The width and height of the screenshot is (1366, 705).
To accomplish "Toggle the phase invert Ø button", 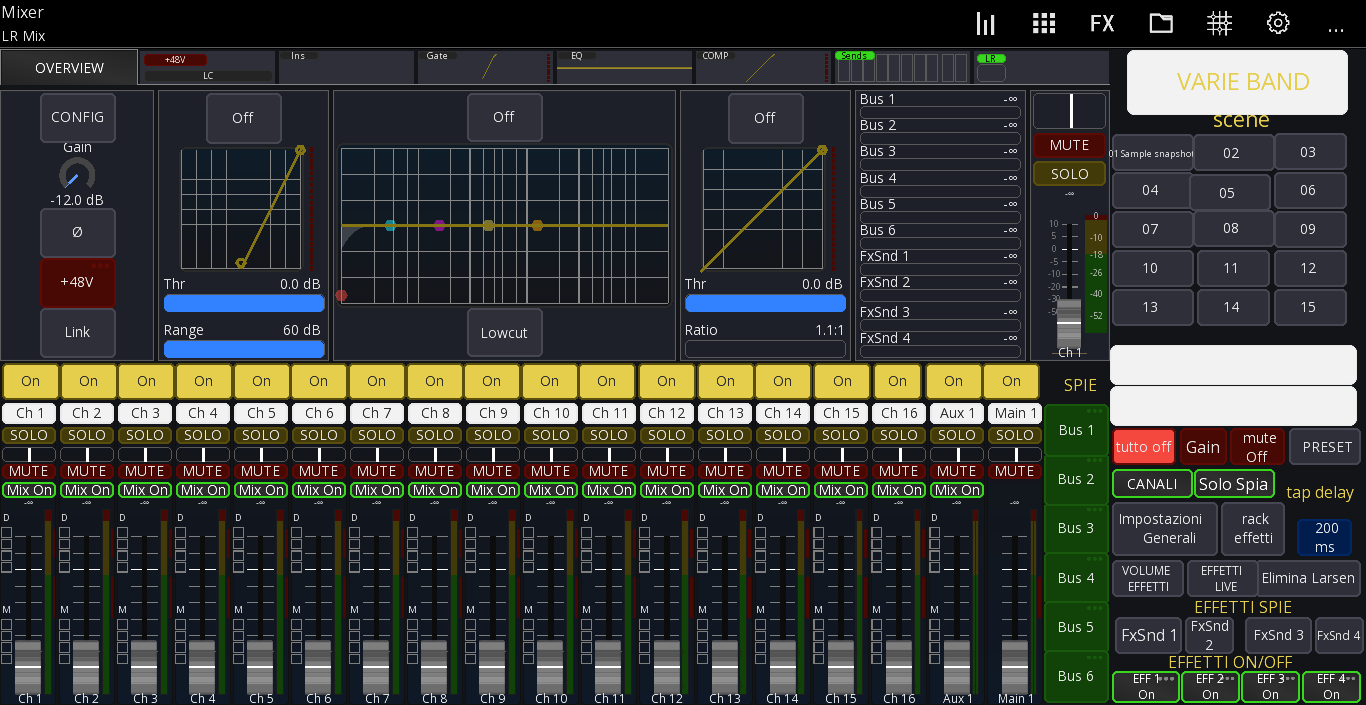I will click(77, 233).
